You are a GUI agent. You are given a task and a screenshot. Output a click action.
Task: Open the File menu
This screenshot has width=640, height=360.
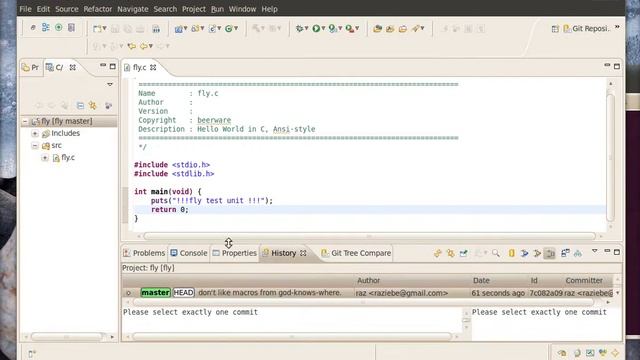point(25,9)
